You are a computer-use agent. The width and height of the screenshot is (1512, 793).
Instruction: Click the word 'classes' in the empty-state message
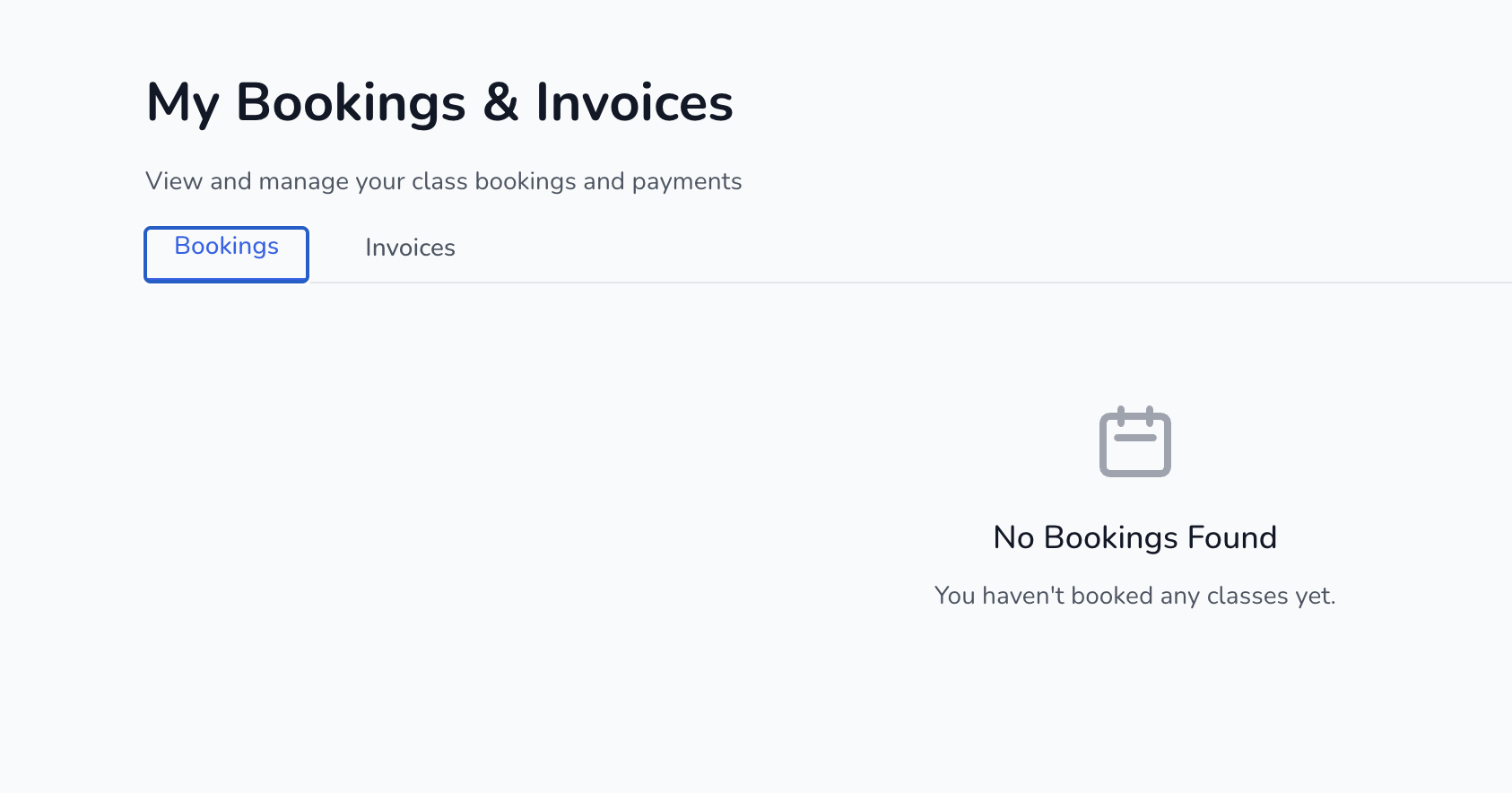click(x=1247, y=596)
